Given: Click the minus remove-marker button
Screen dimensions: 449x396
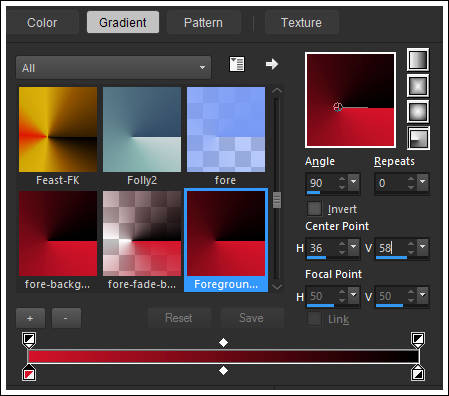Looking at the screenshot, I should pyautogui.click(x=66, y=318).
